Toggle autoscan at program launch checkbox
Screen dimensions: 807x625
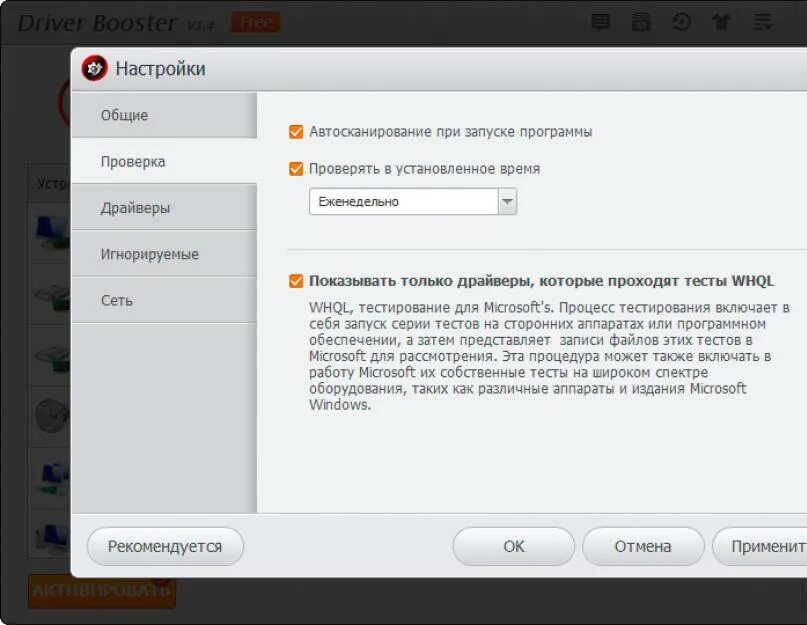[296, 132]
